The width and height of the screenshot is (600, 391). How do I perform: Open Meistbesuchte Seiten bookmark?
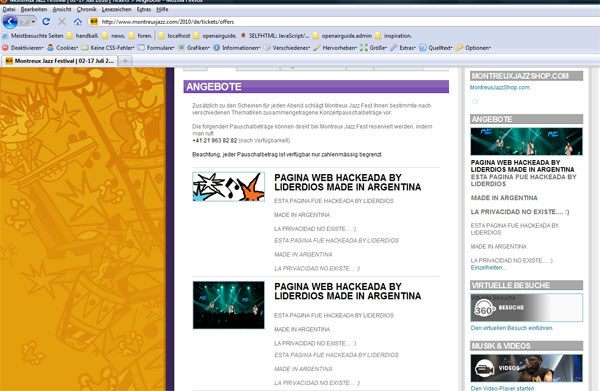click(33, 36)
